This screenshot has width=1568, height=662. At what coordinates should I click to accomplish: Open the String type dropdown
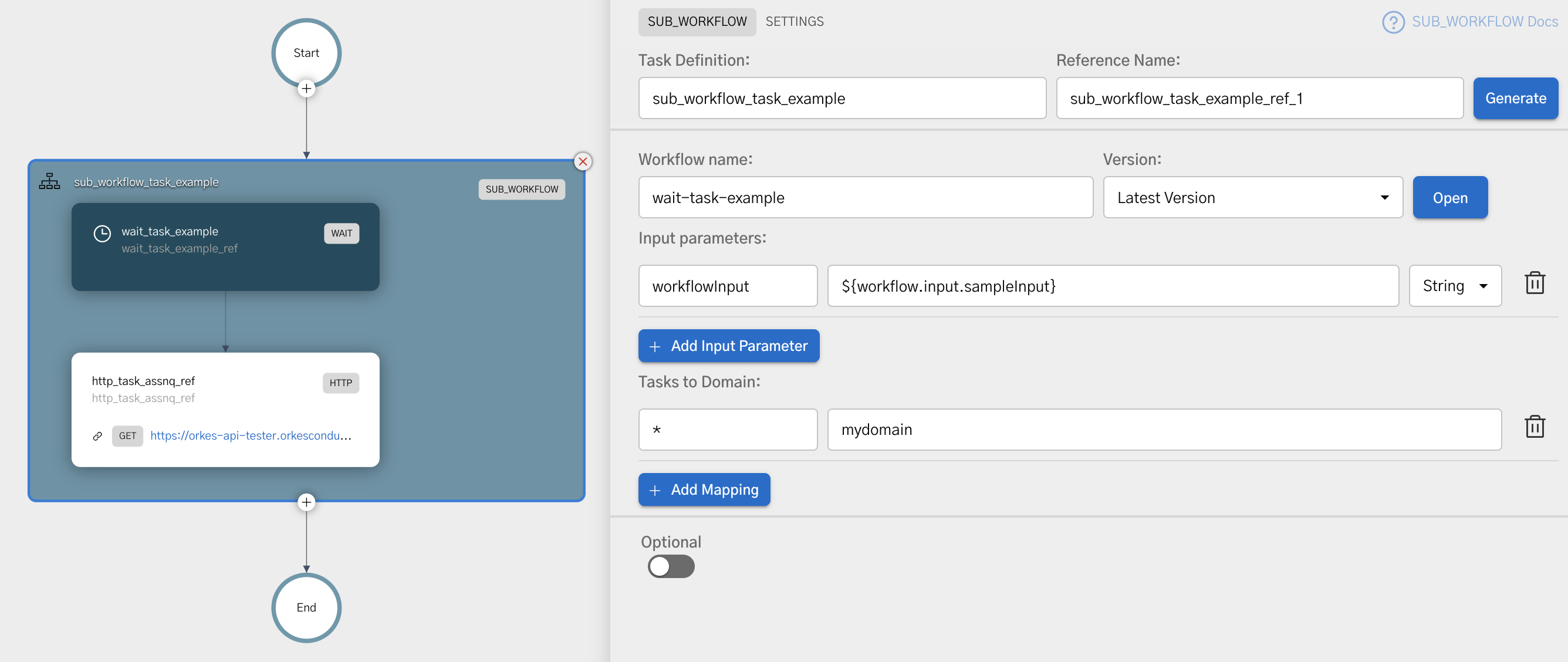coord(1455,286)
